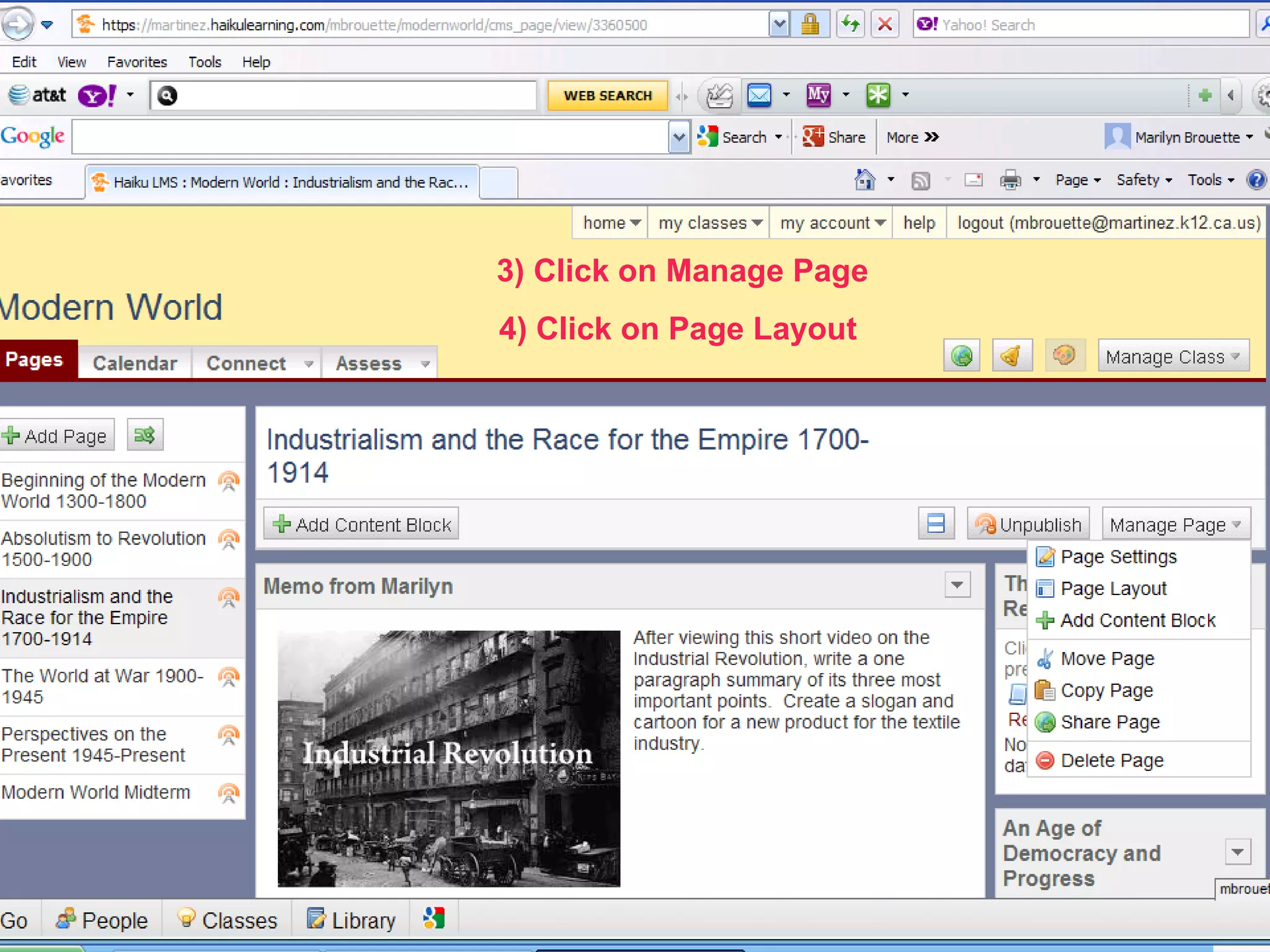The width and height of the screenshot is (1270, 952).
Task: Click the RSS feeds icon
Action: click(x=921, y=180)
